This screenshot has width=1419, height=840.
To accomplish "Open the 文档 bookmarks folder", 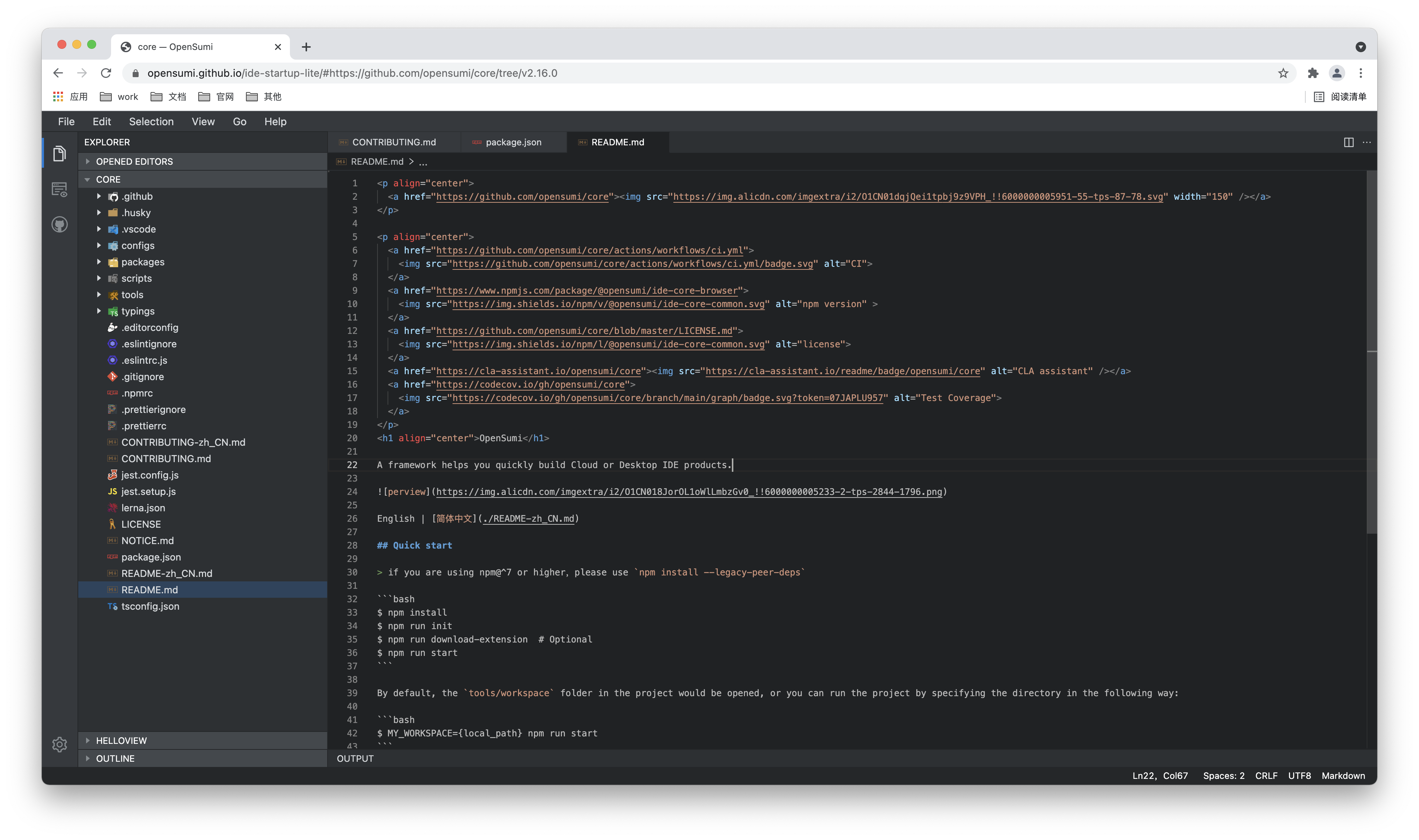I will pos(168,97).
